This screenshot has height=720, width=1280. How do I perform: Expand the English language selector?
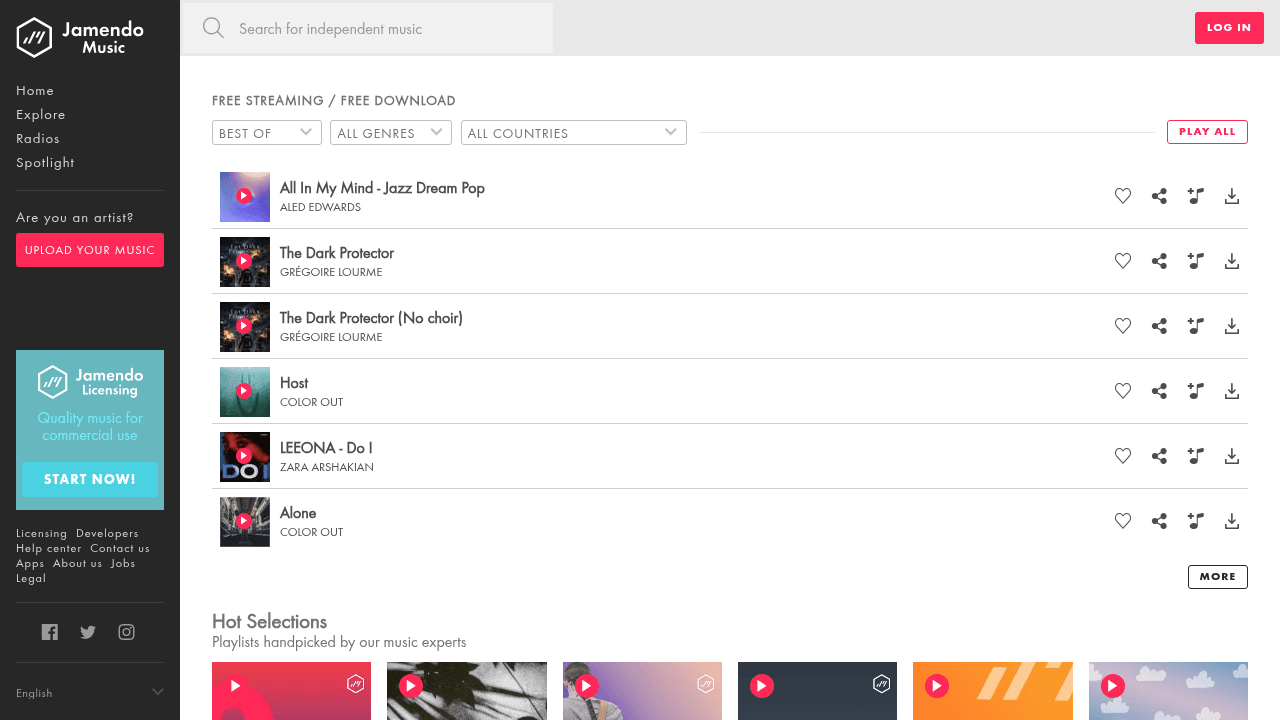90,693
